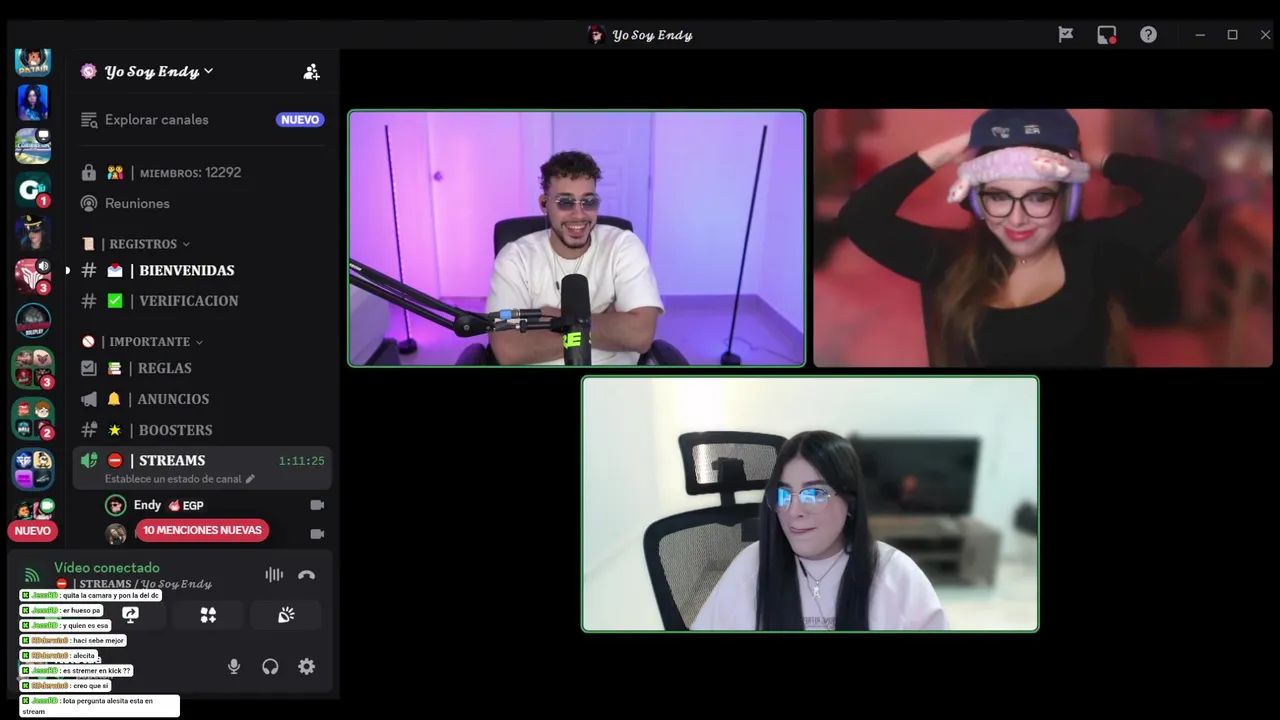Click the NUEVO badge next to Explorar canales
The image size is (1280, 720).
coord(300,120)
